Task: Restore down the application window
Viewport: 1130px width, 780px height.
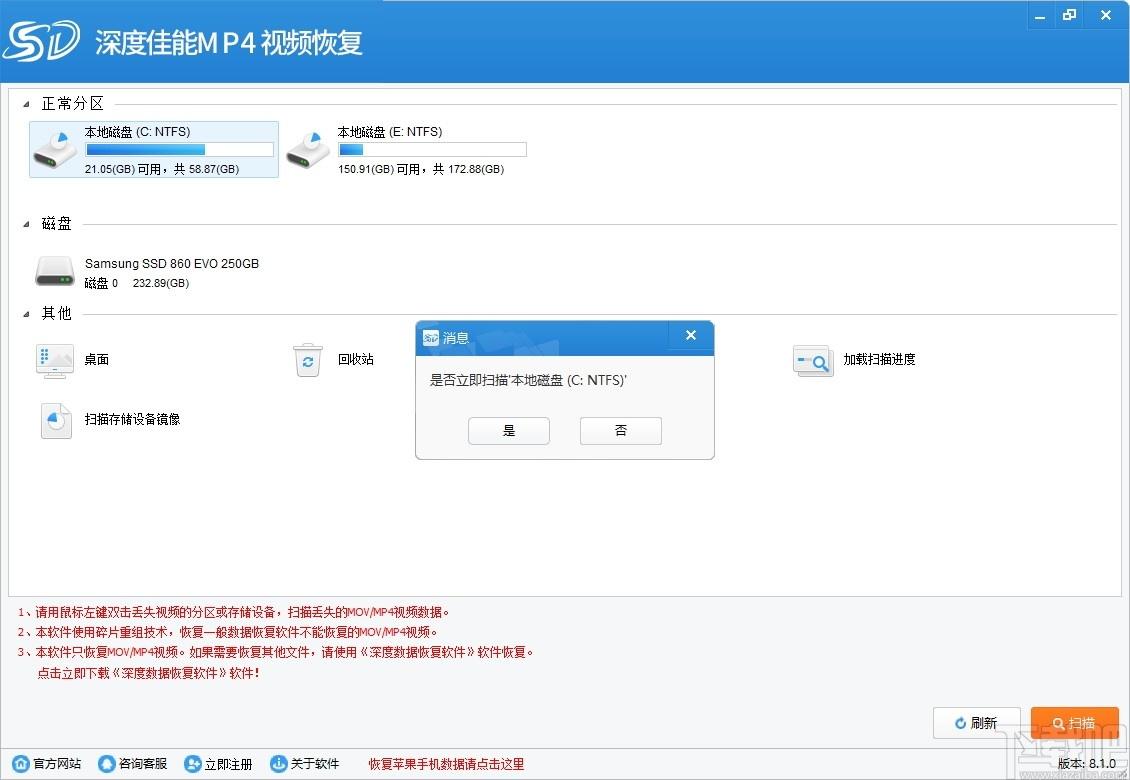Action: [1069, 15]
